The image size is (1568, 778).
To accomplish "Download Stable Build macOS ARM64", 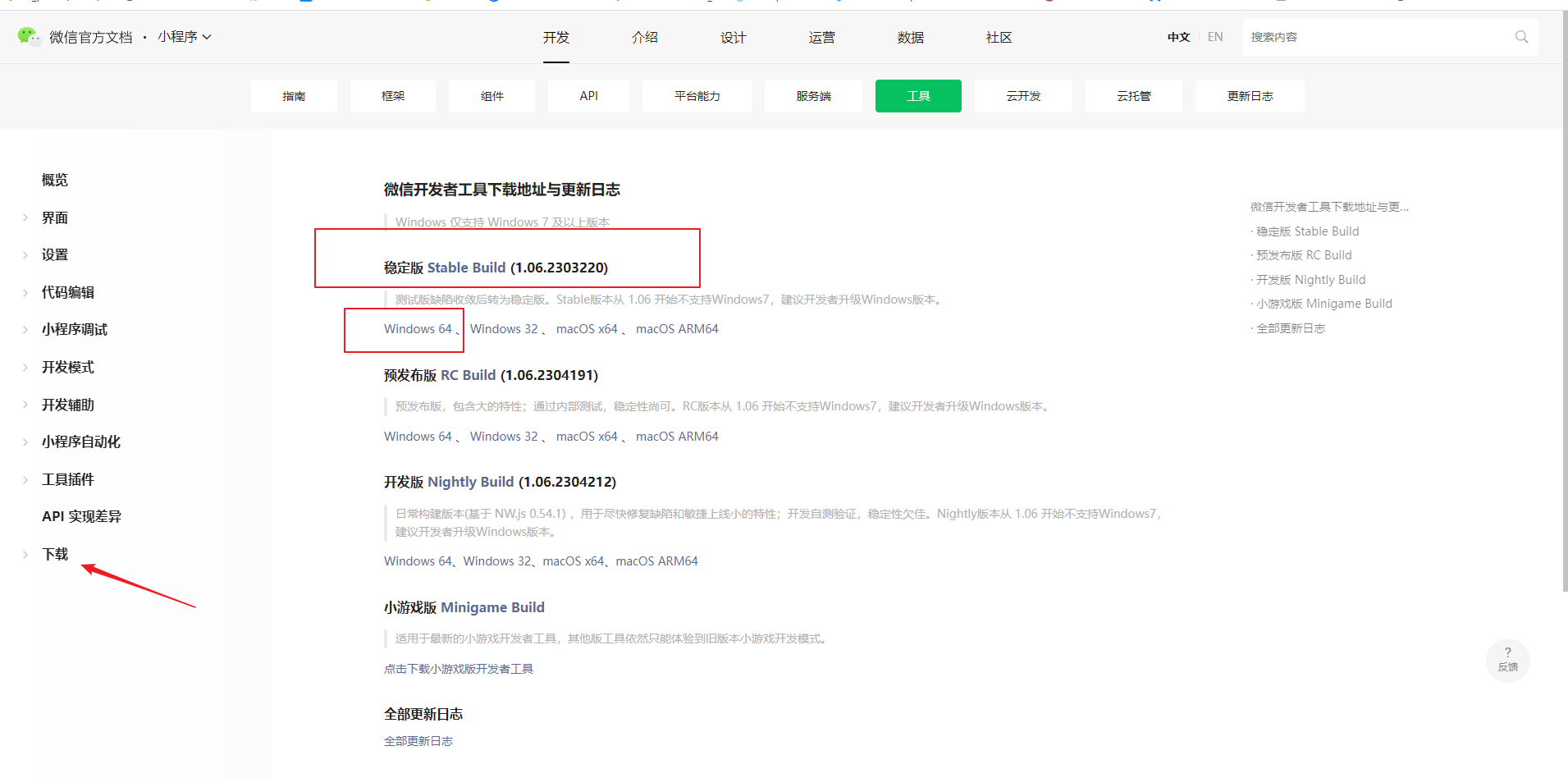I will [677, 329].
